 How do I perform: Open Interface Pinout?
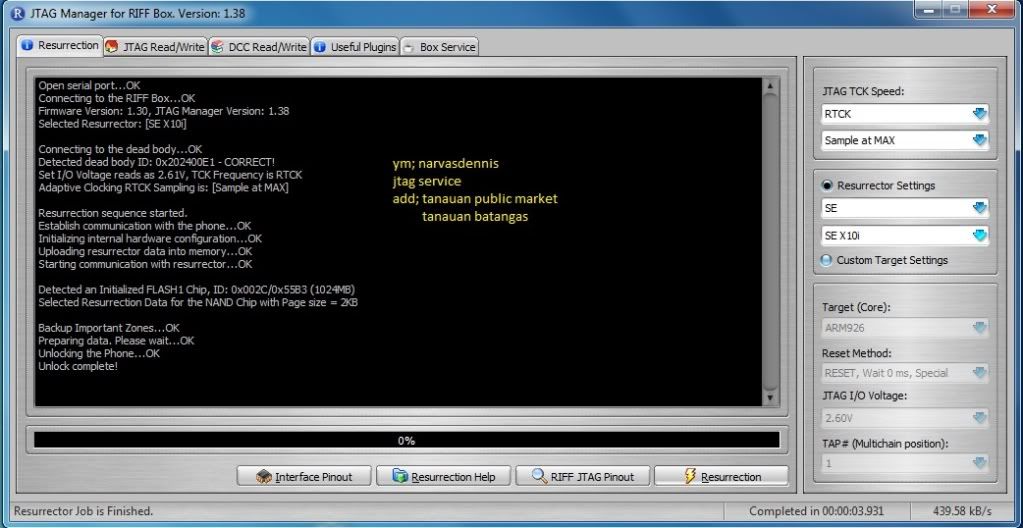[x=304, y=476]
